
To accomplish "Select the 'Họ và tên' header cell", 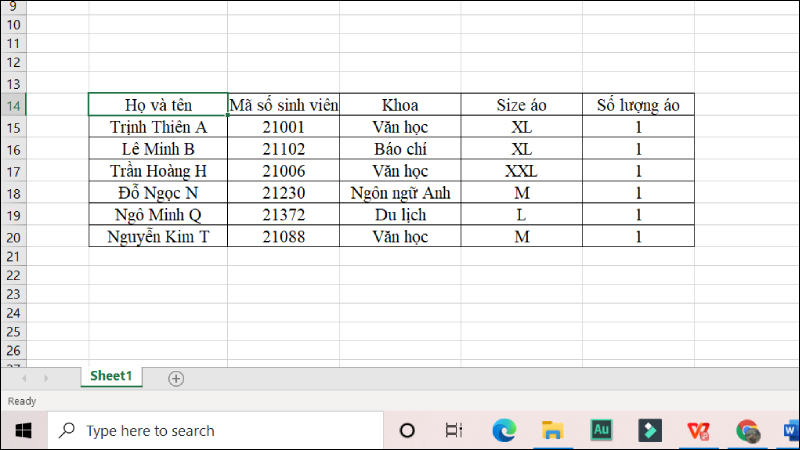I will pyautogui.click(x=158, y=105).
